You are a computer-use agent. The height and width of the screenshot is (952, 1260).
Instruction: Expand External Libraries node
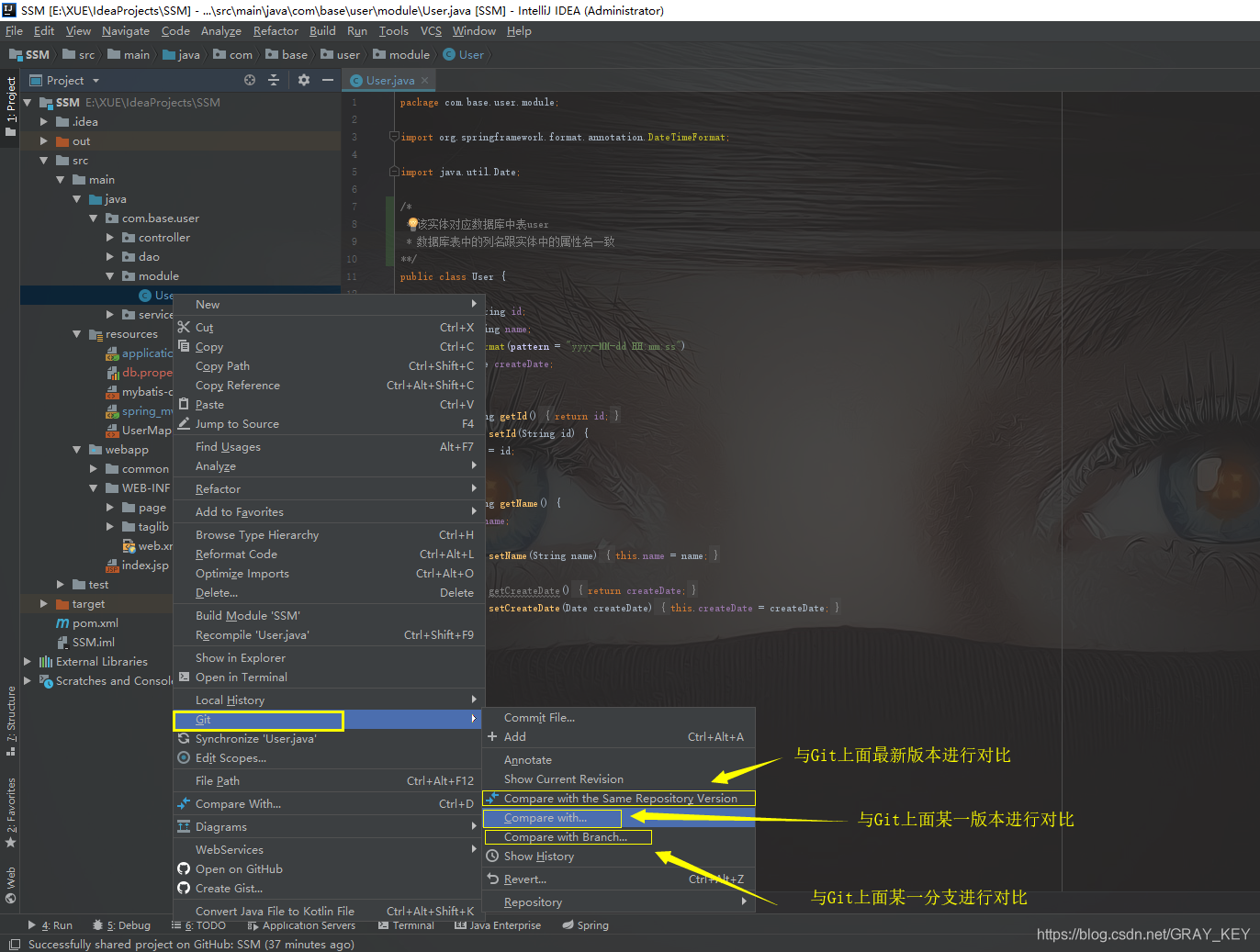(28, 662)
